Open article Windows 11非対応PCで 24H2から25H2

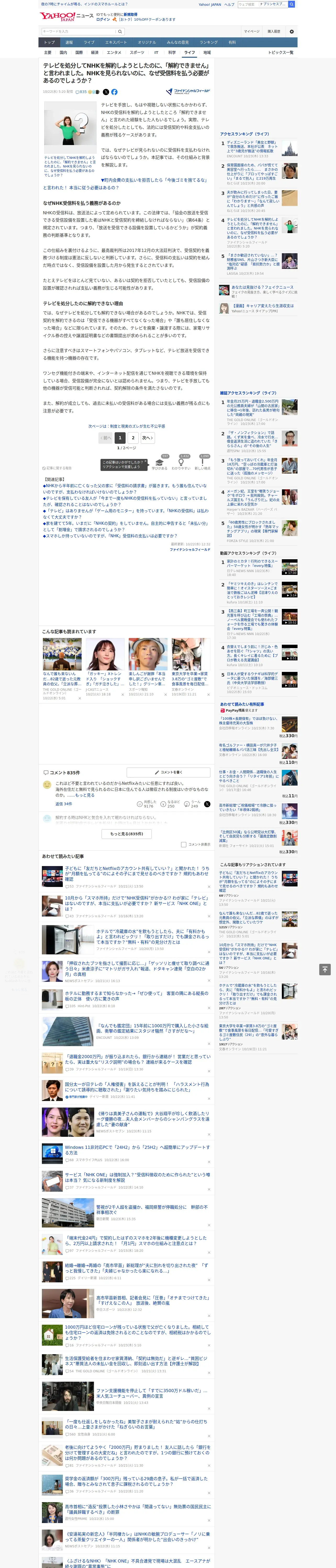pos(137,1150)
